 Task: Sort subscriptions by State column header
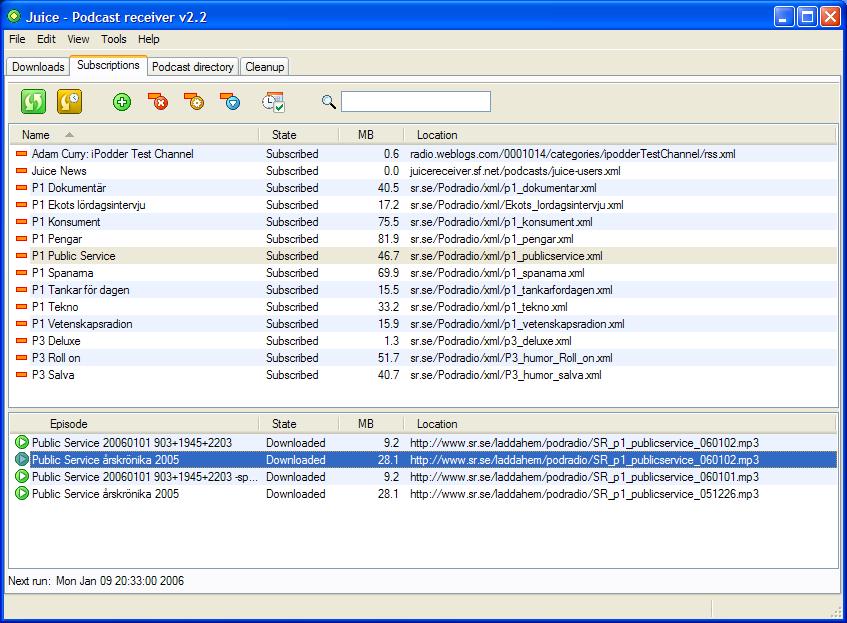pos(299,135)
